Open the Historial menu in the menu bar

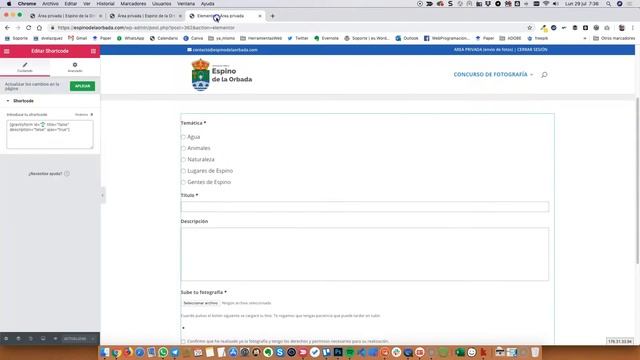click(105, 4)
